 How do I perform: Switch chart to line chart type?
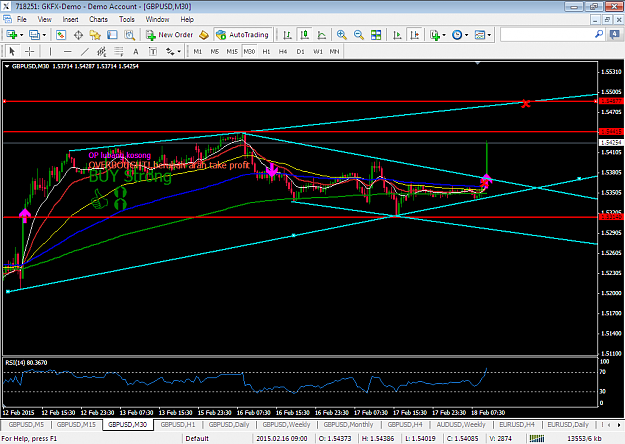[x=322, y=35]
